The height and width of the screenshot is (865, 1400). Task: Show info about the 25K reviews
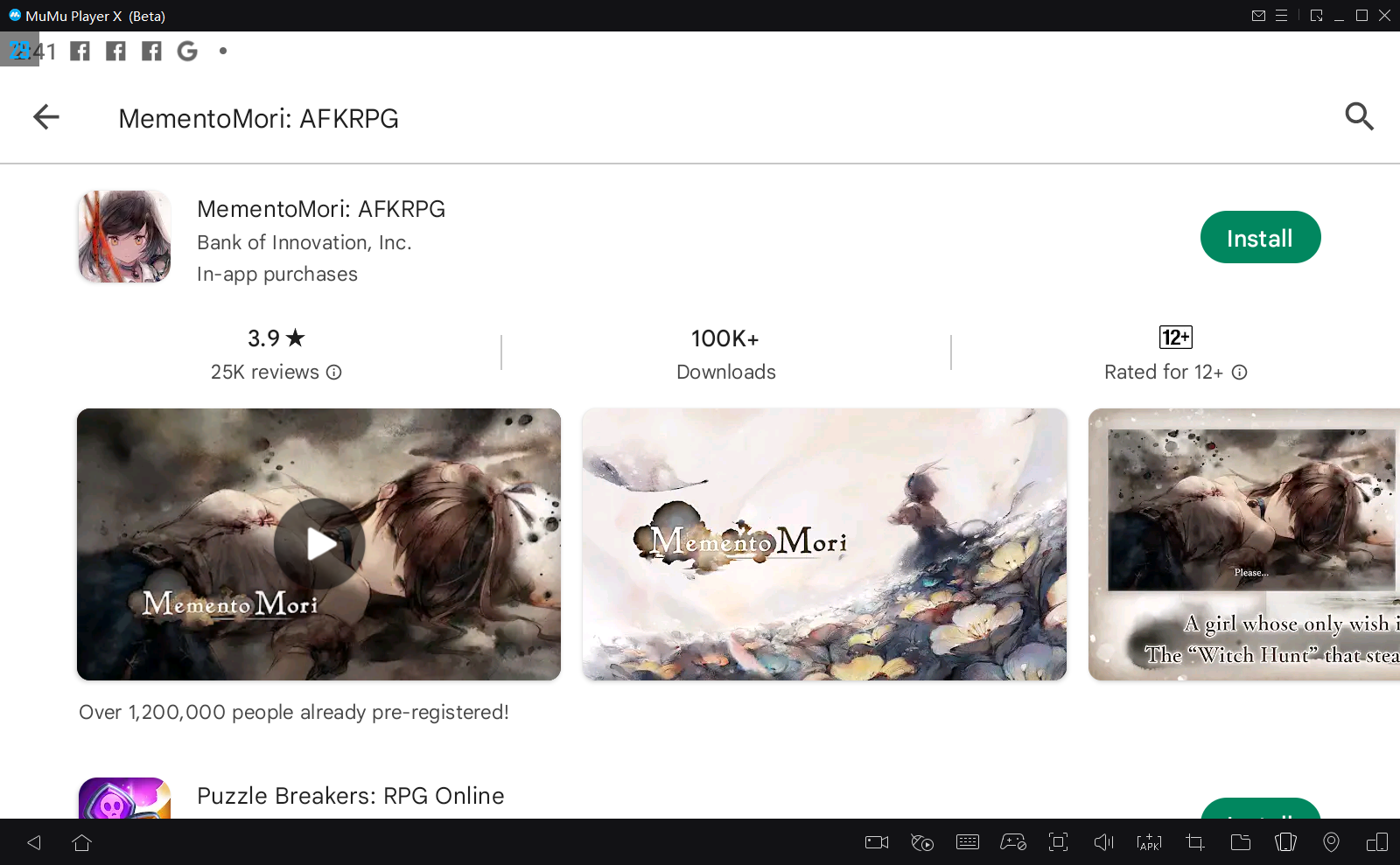pyautogui.click(x=333, y=373)
